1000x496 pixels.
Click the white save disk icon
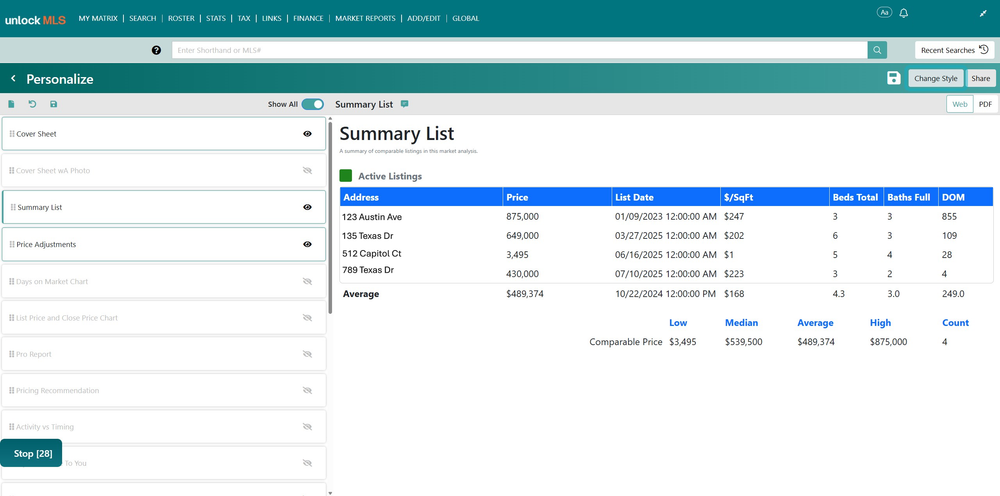893,78
